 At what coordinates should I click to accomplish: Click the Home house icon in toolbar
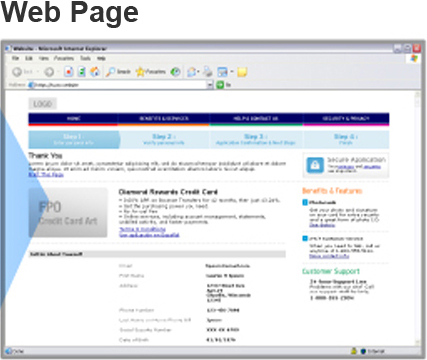[x=95, y=72]
